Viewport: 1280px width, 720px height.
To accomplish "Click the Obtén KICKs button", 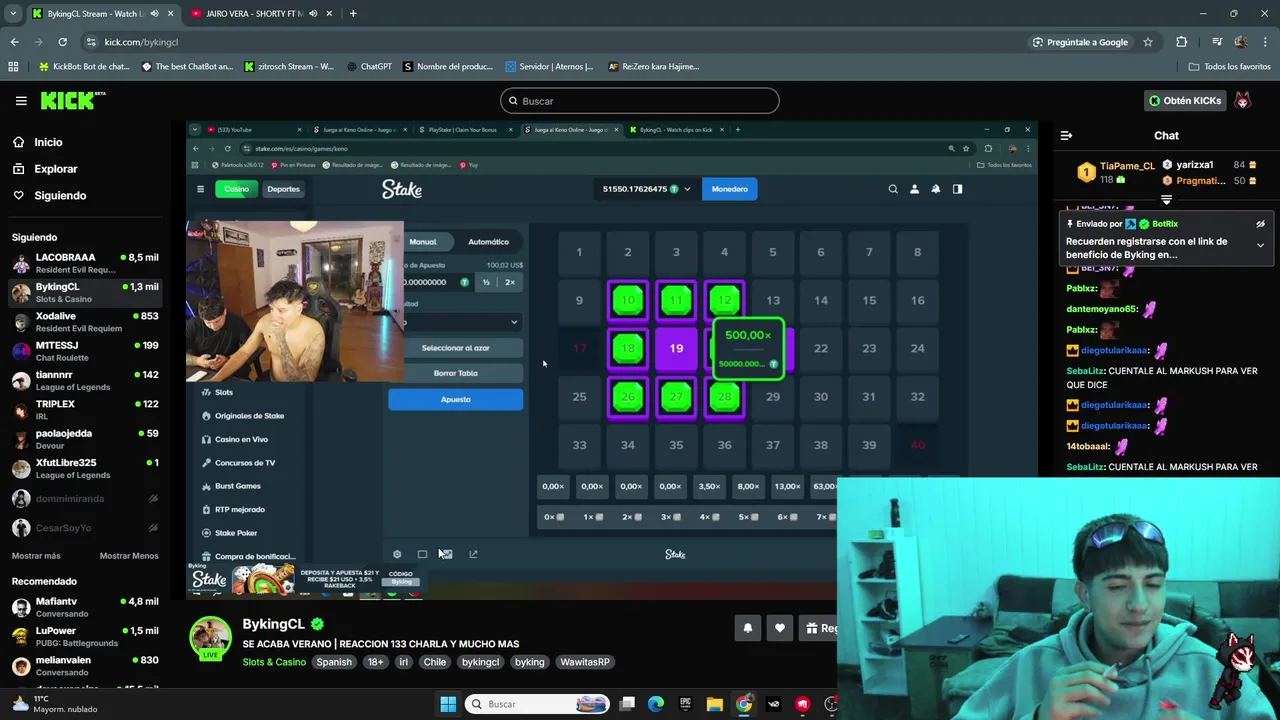I will [1185, 101].
